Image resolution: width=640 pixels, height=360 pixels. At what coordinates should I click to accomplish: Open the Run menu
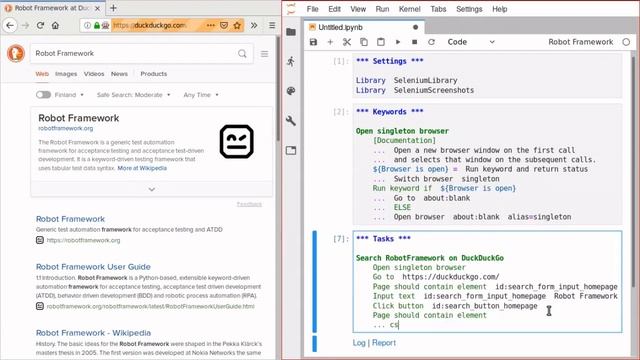pos(382,9)
